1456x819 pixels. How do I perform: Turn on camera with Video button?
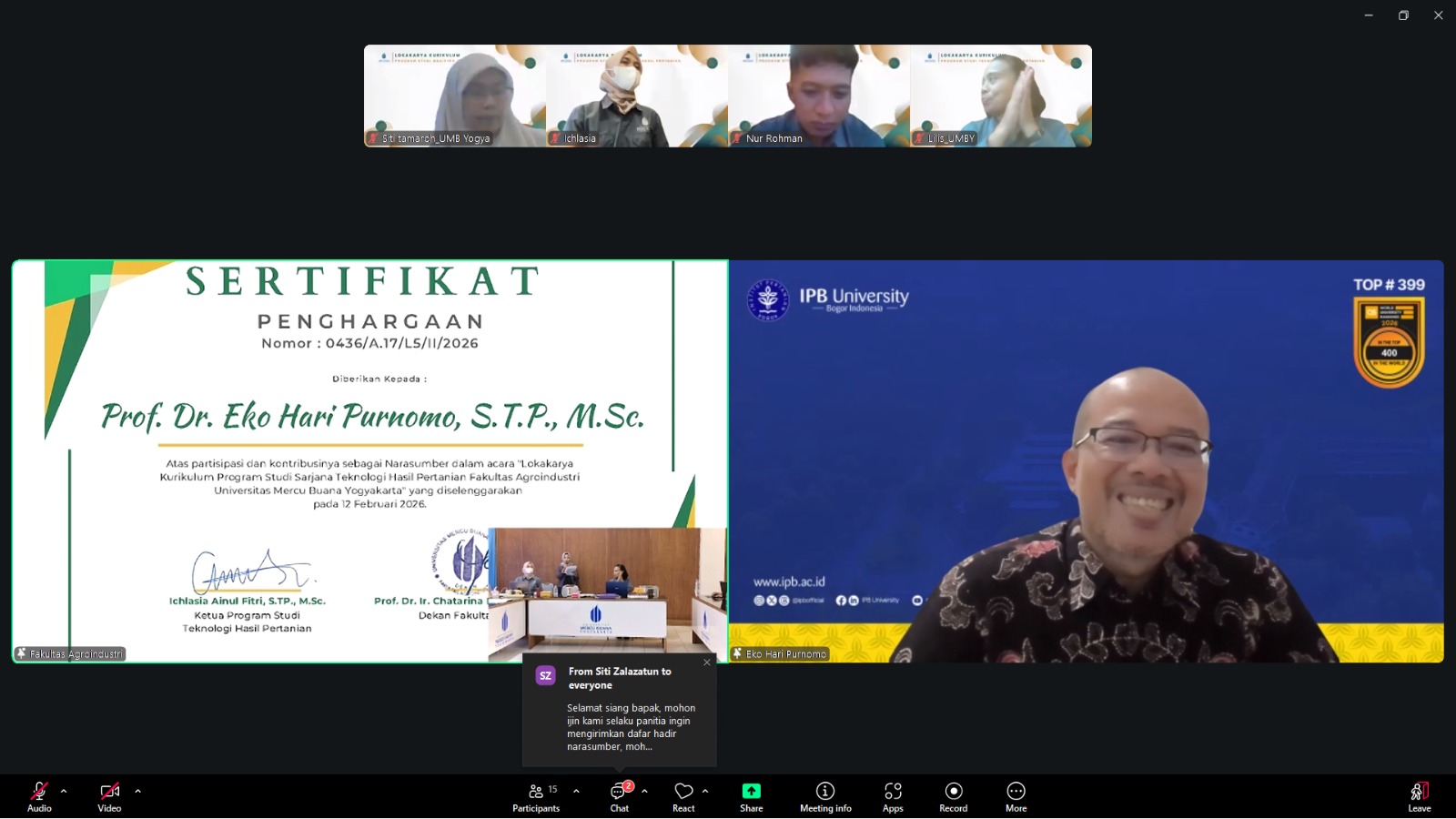click(x=109, y=795)
